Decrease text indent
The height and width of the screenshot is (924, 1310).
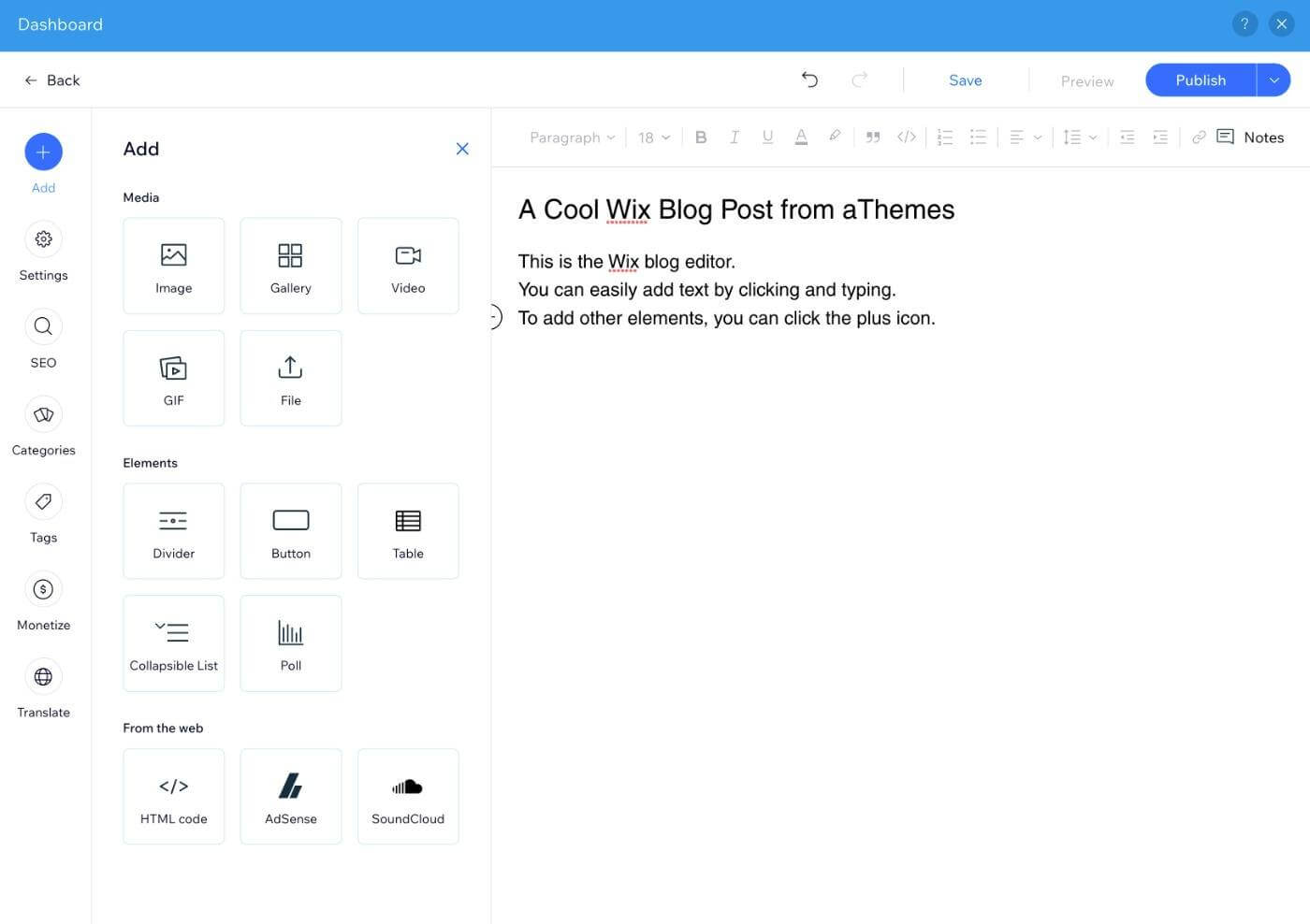tap(1128, 137)
